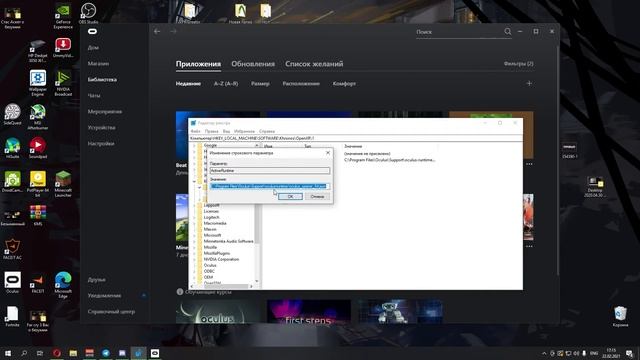Open Фильтры in Oculus library
Image resolution: width=640 pixels, height=360 pixels.
point(518,64)
